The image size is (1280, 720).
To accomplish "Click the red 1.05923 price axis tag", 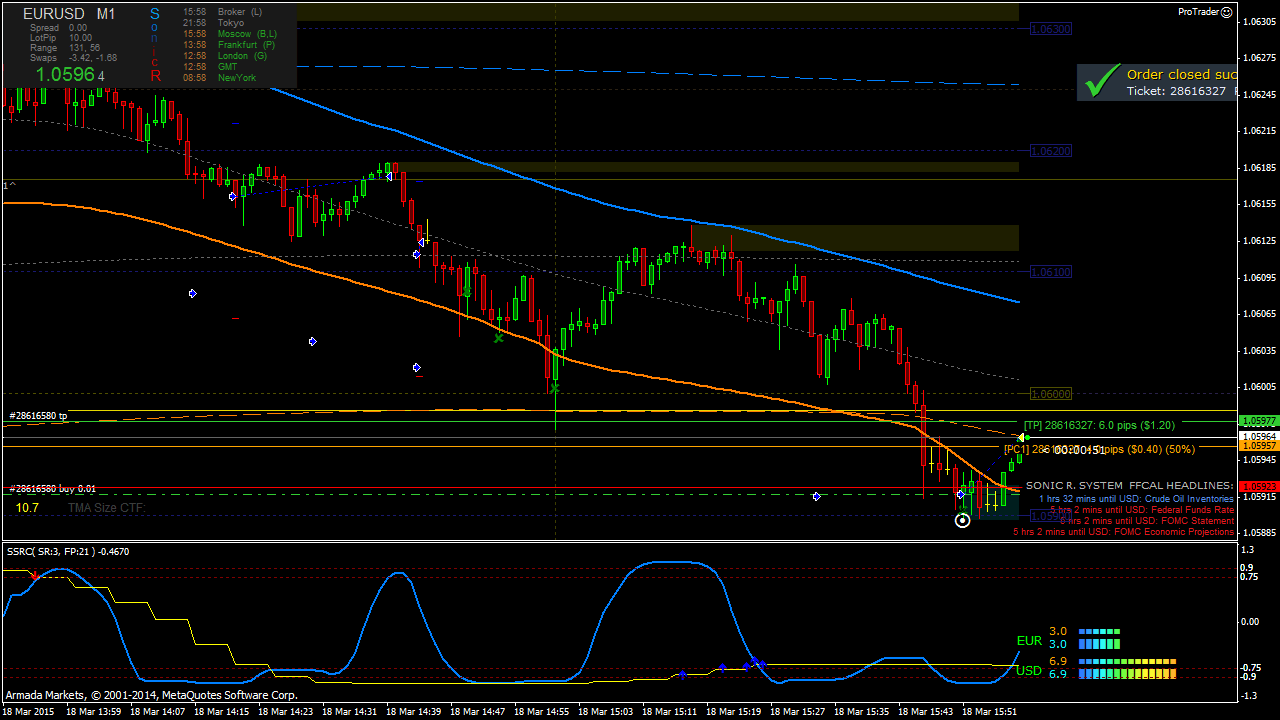I will click(1257, 487).
